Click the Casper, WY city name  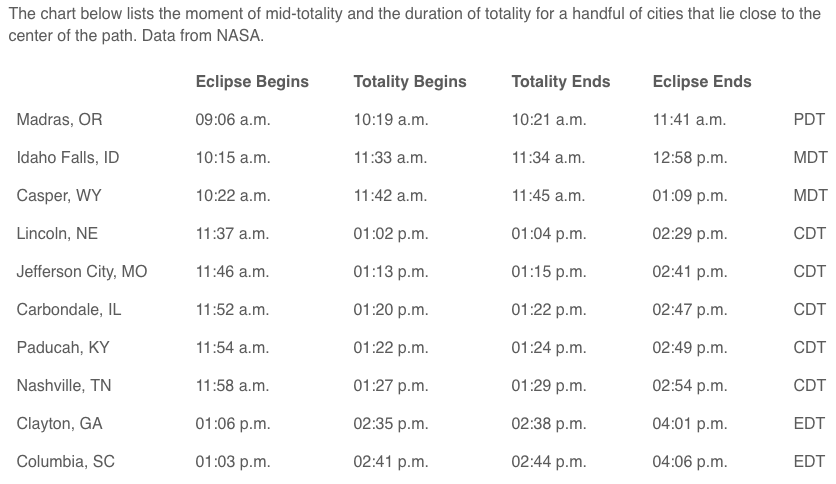point(59,196)
